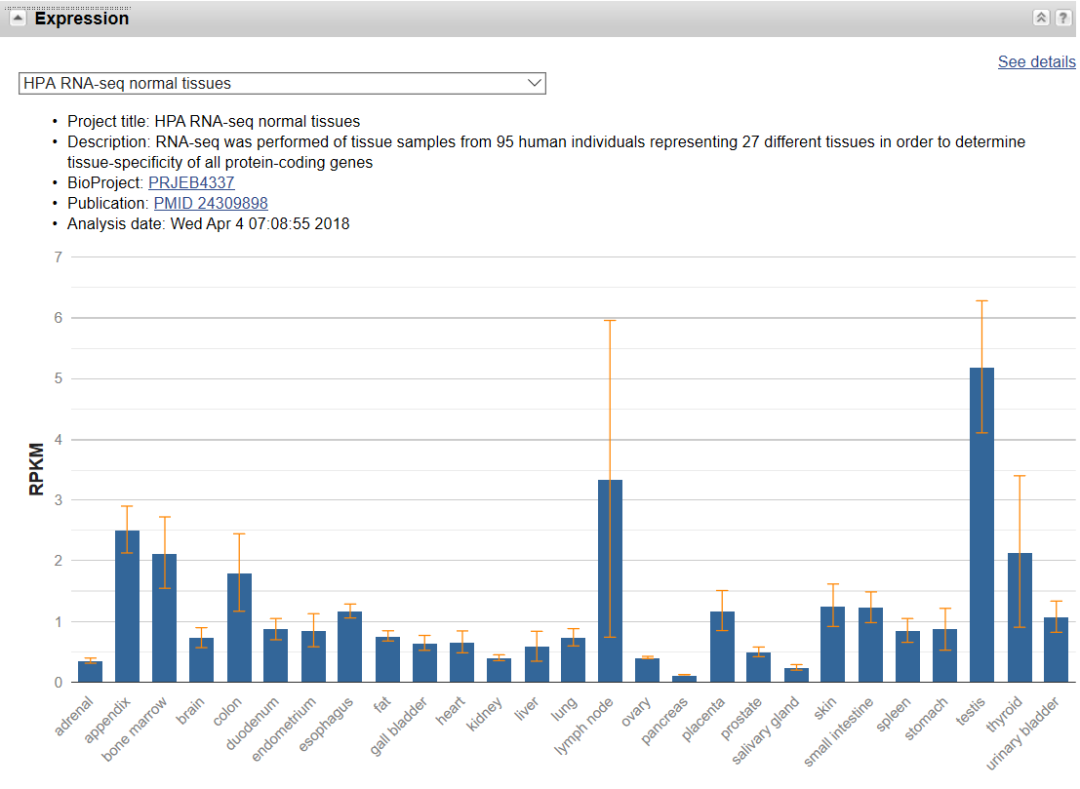
Task: Click the 'pancreas' x-axis label
Action: 665,721
